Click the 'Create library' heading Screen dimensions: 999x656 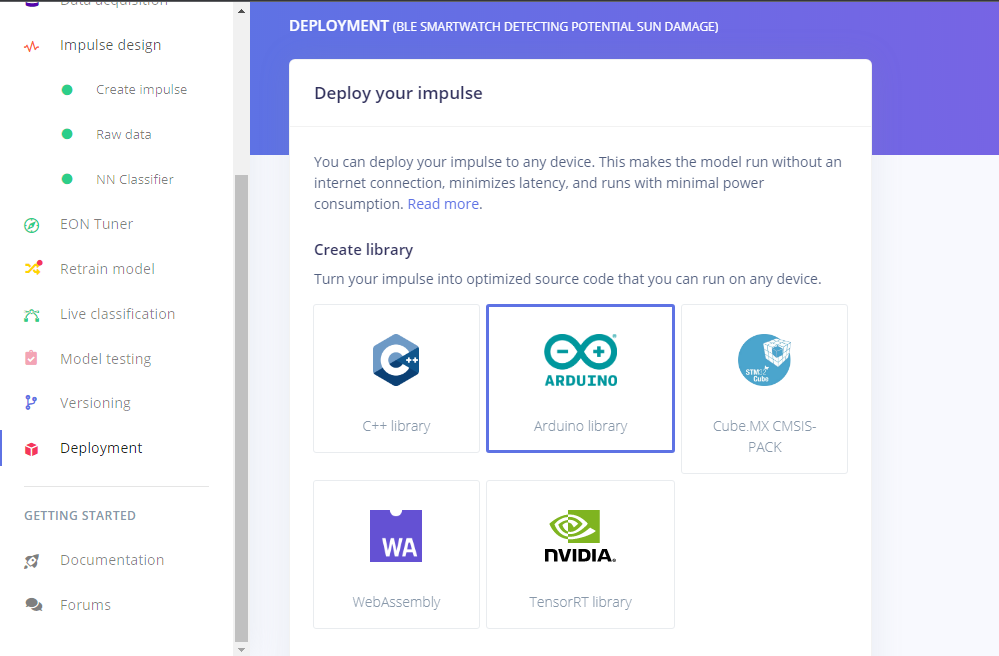click(x=363, y=250)
